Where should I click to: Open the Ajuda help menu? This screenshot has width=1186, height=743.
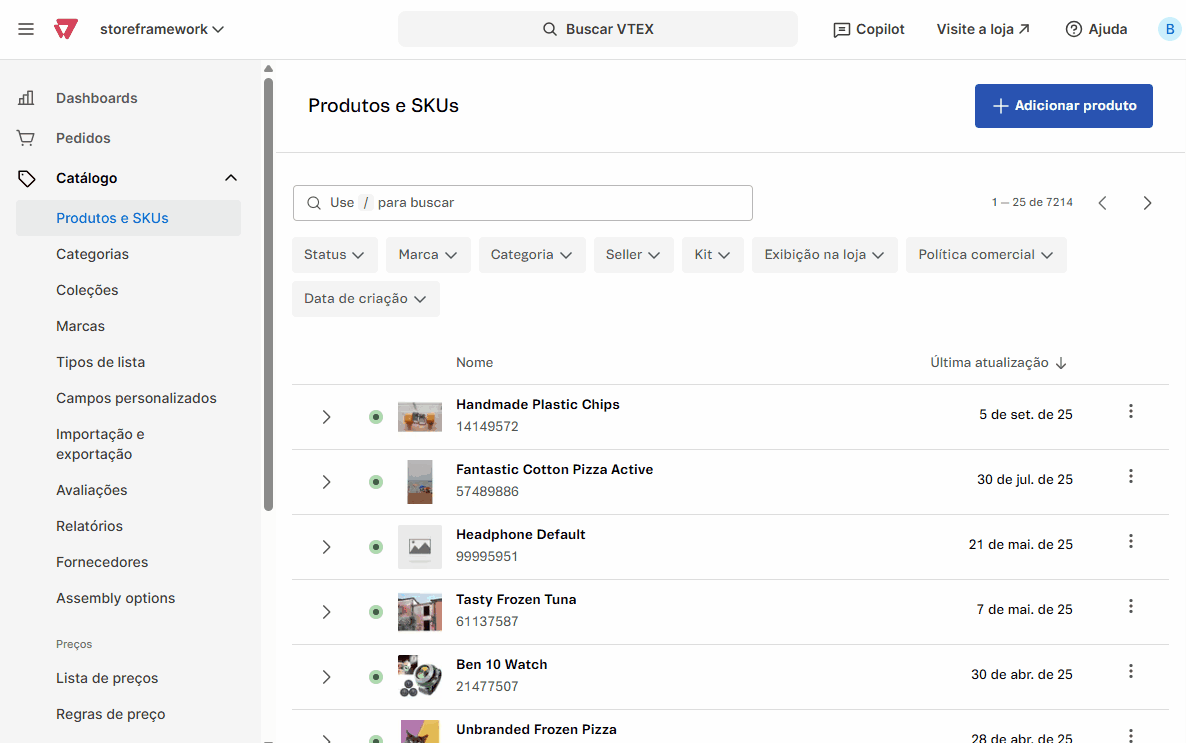tap(1096, 29)
